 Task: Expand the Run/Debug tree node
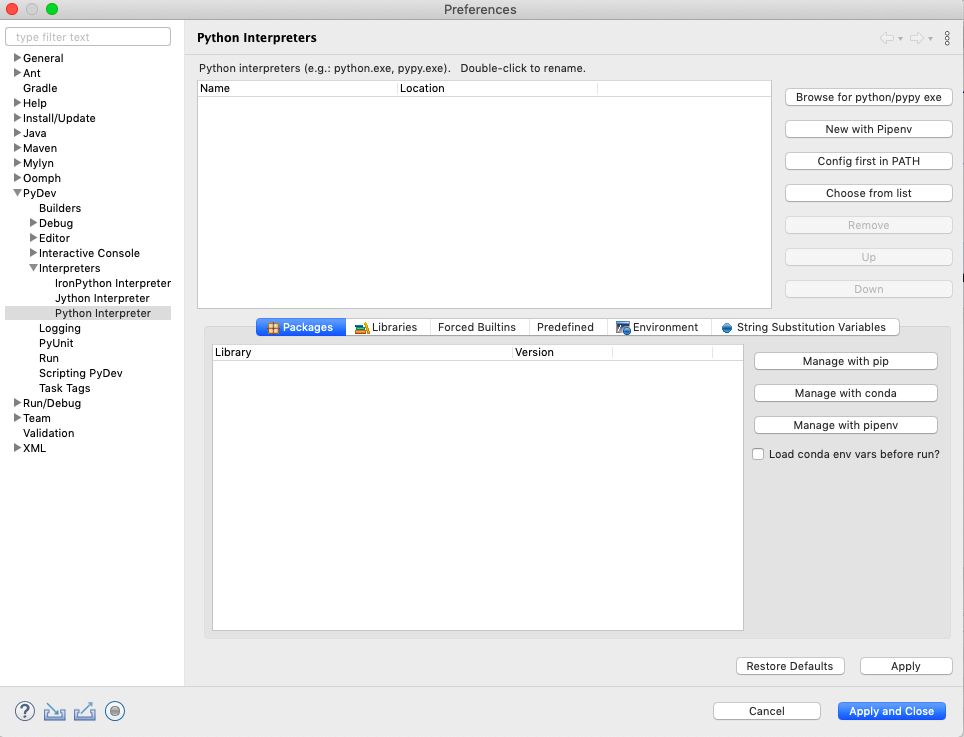(x=17, y=403)
